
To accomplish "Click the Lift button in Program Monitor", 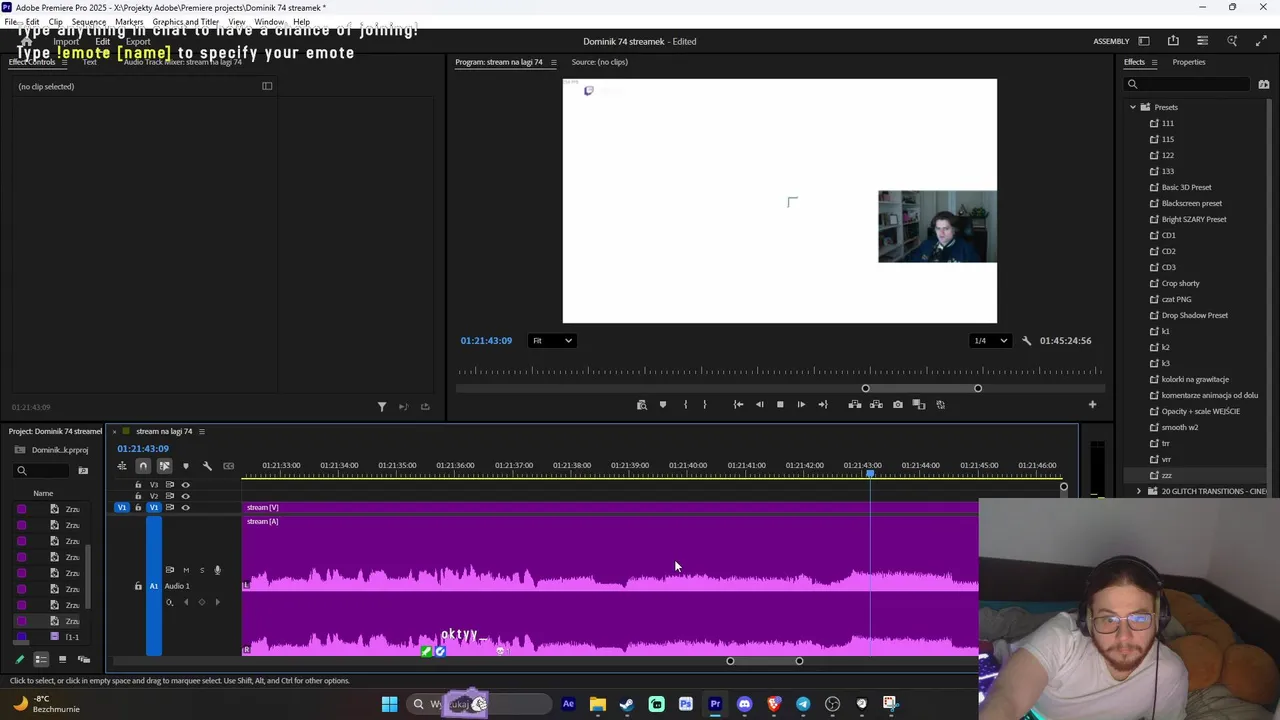I will coord(854,405).
